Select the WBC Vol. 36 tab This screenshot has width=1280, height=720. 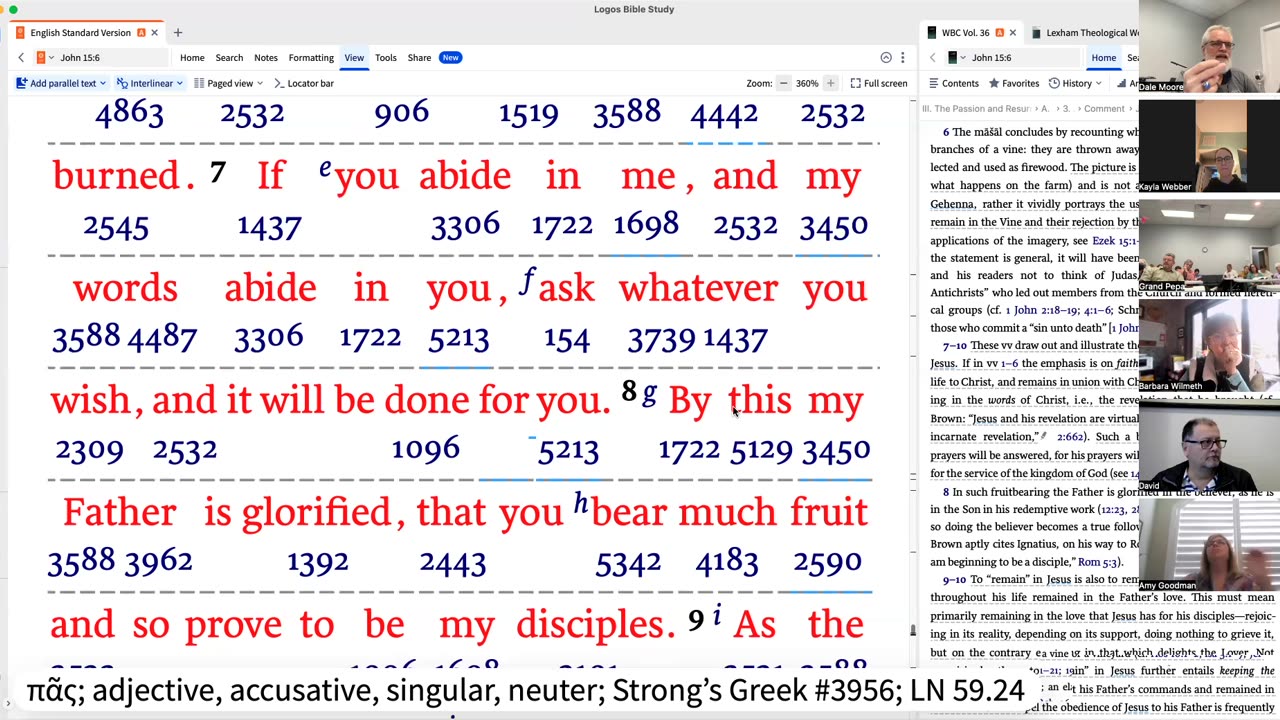[x=965, y=33]
